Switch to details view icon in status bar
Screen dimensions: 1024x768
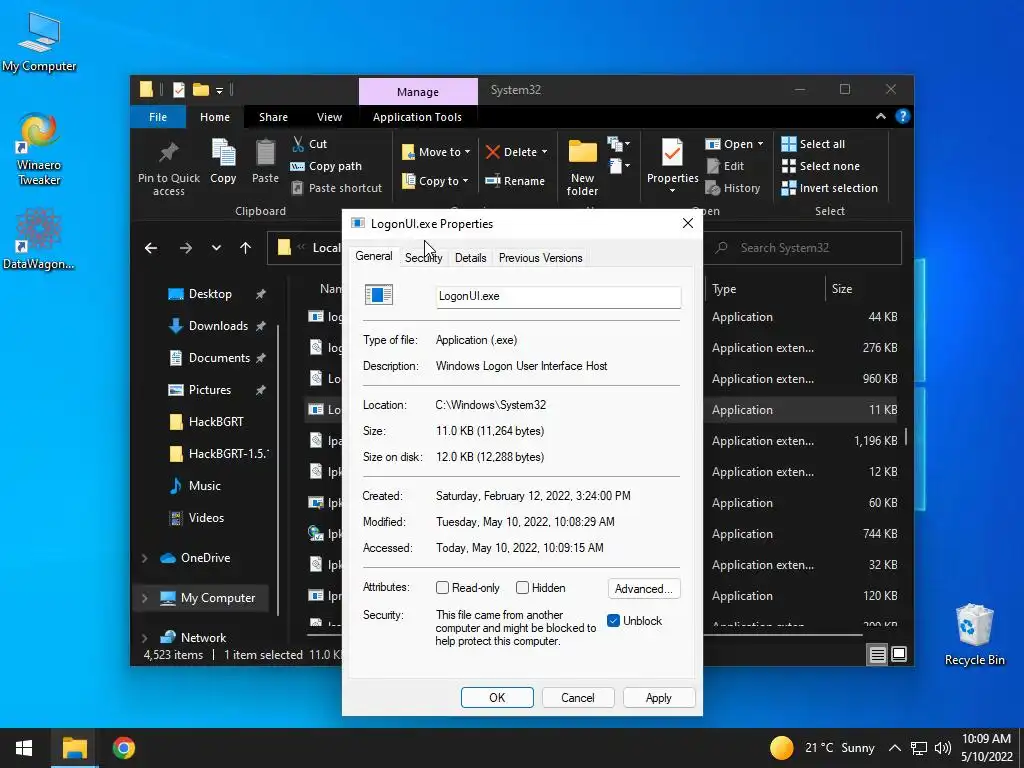[x=878, y=654]
